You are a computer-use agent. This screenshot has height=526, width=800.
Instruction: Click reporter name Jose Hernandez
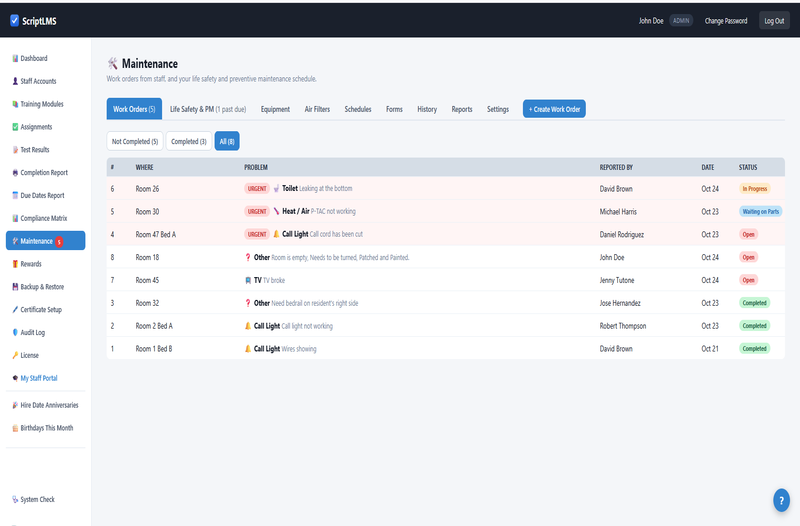620,303
